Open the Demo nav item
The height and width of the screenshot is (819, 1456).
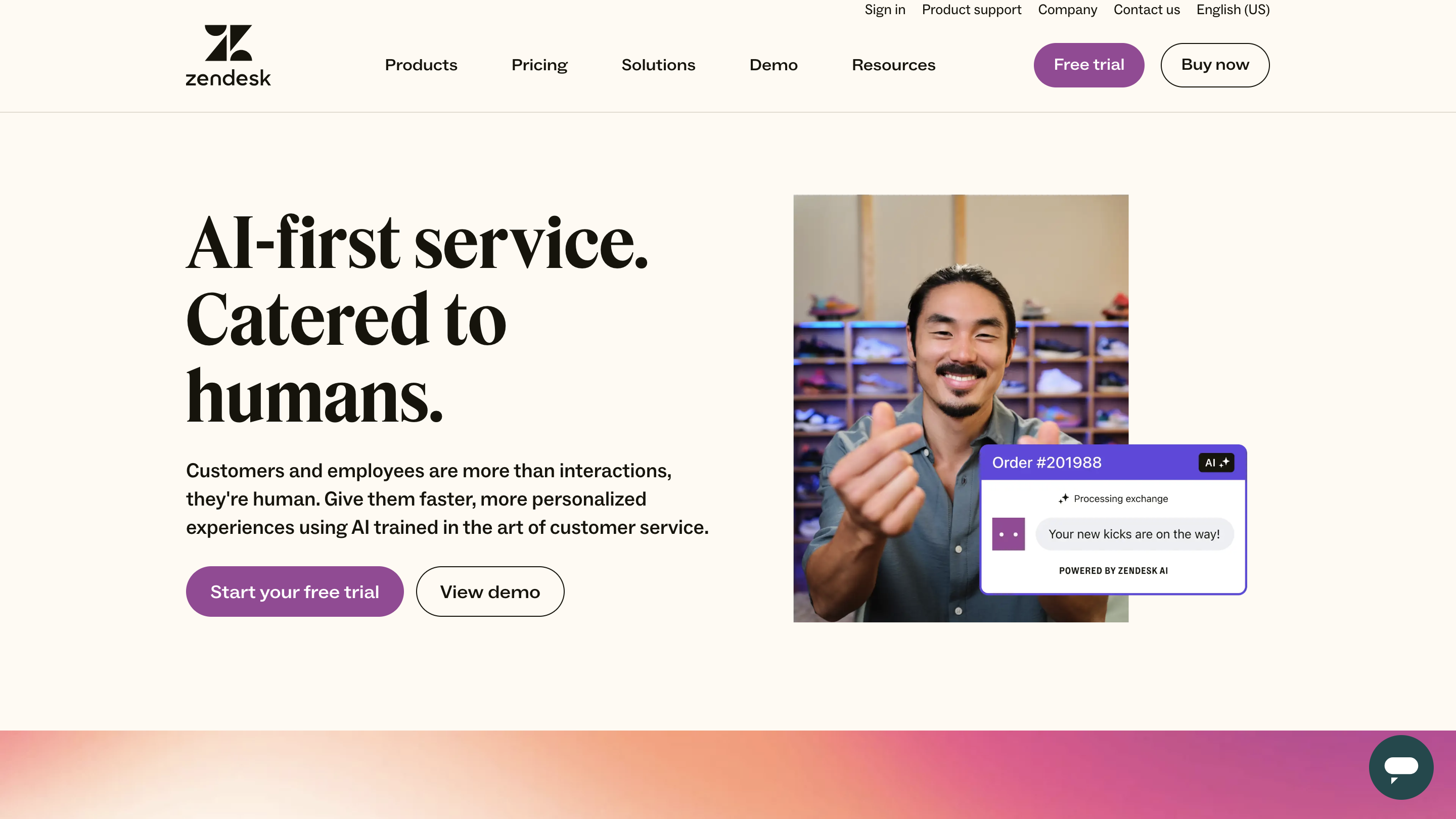click(773, 65)
